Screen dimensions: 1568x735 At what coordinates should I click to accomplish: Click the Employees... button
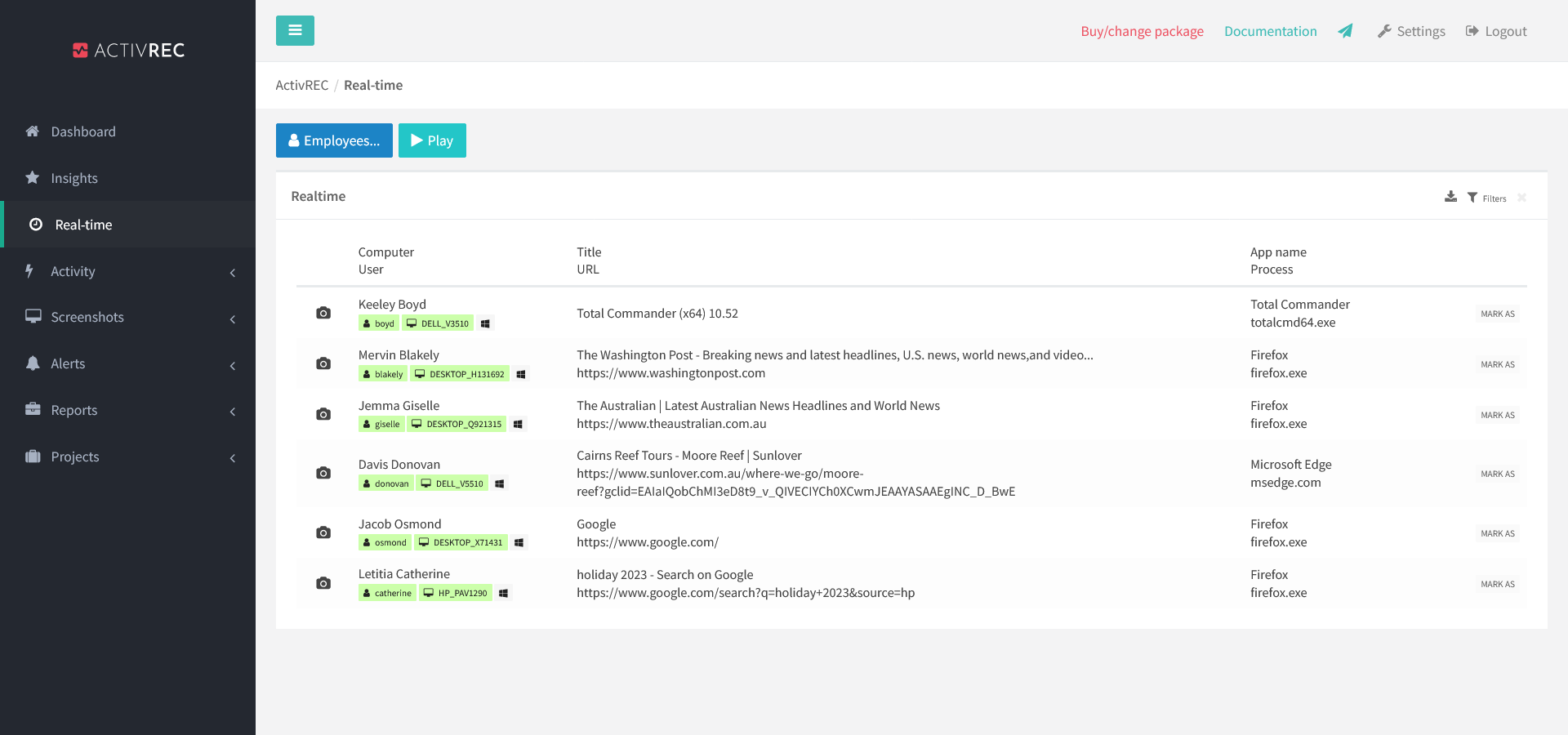[334, 140]
